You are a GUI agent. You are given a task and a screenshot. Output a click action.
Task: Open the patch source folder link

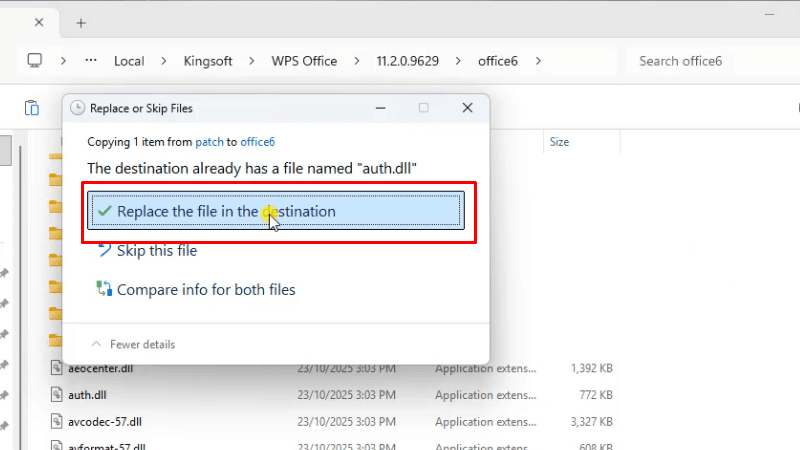pos(208,142)
